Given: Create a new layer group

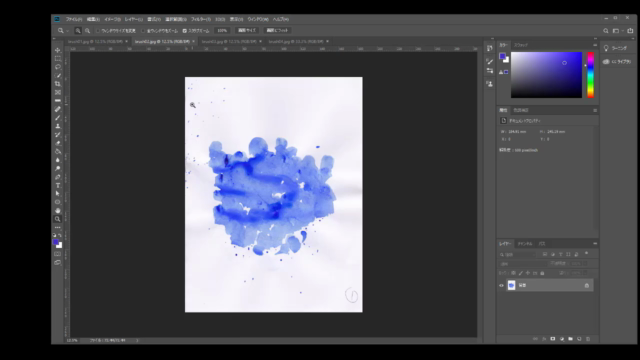Looking at the screenshot, I should tap(570, 339).
